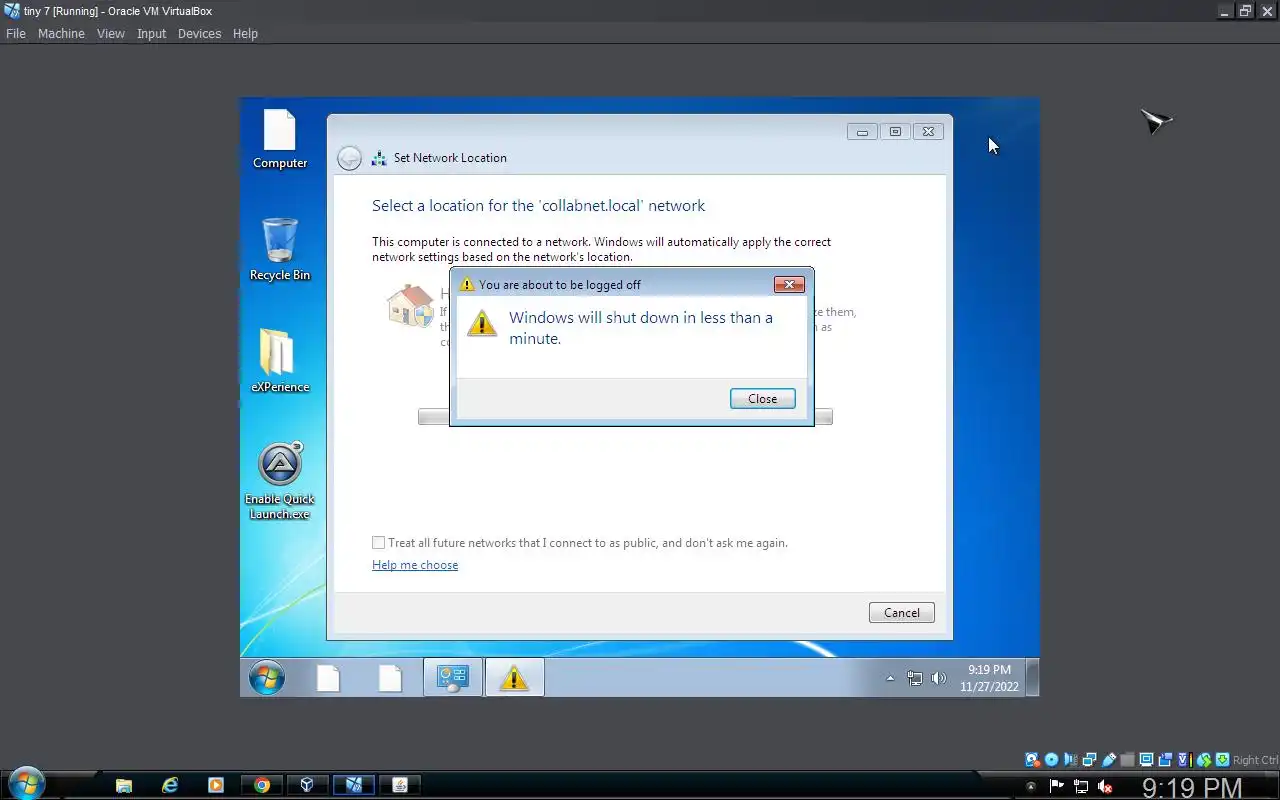Close the Set Network Location window
This screenshot has height=800, width=1280.
tap(928, 131)
